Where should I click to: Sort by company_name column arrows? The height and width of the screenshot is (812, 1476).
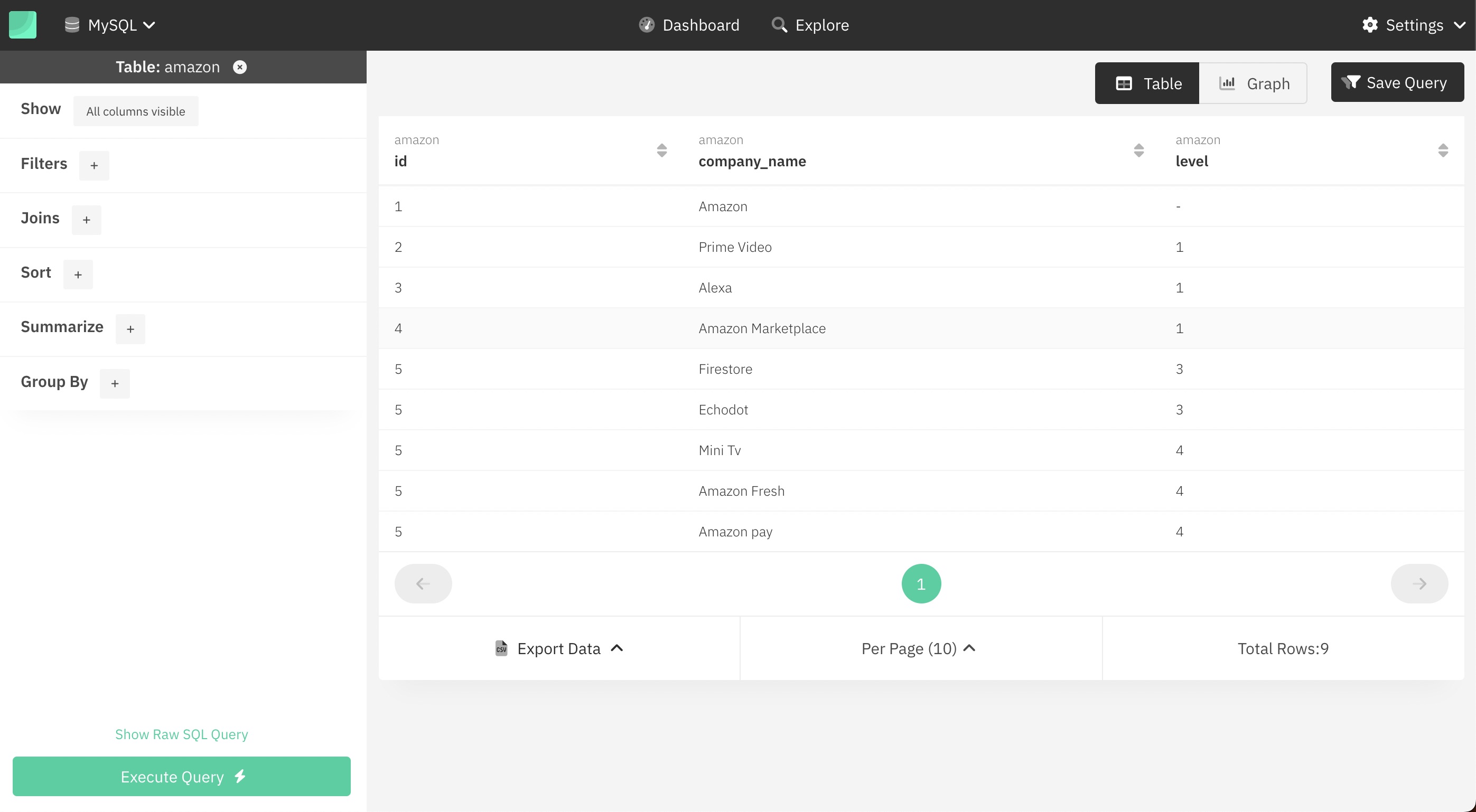pyautogui.click(x=1139, y=150)
